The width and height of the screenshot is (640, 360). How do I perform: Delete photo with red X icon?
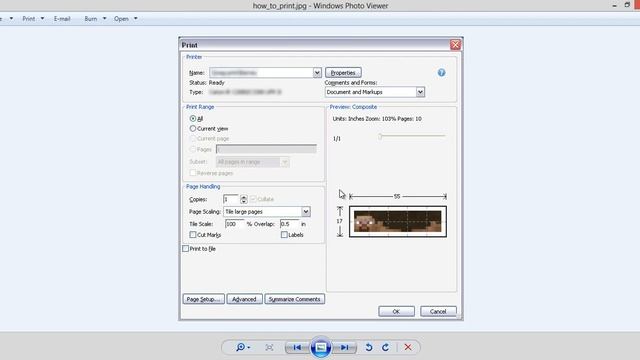[x=408, y=347]
